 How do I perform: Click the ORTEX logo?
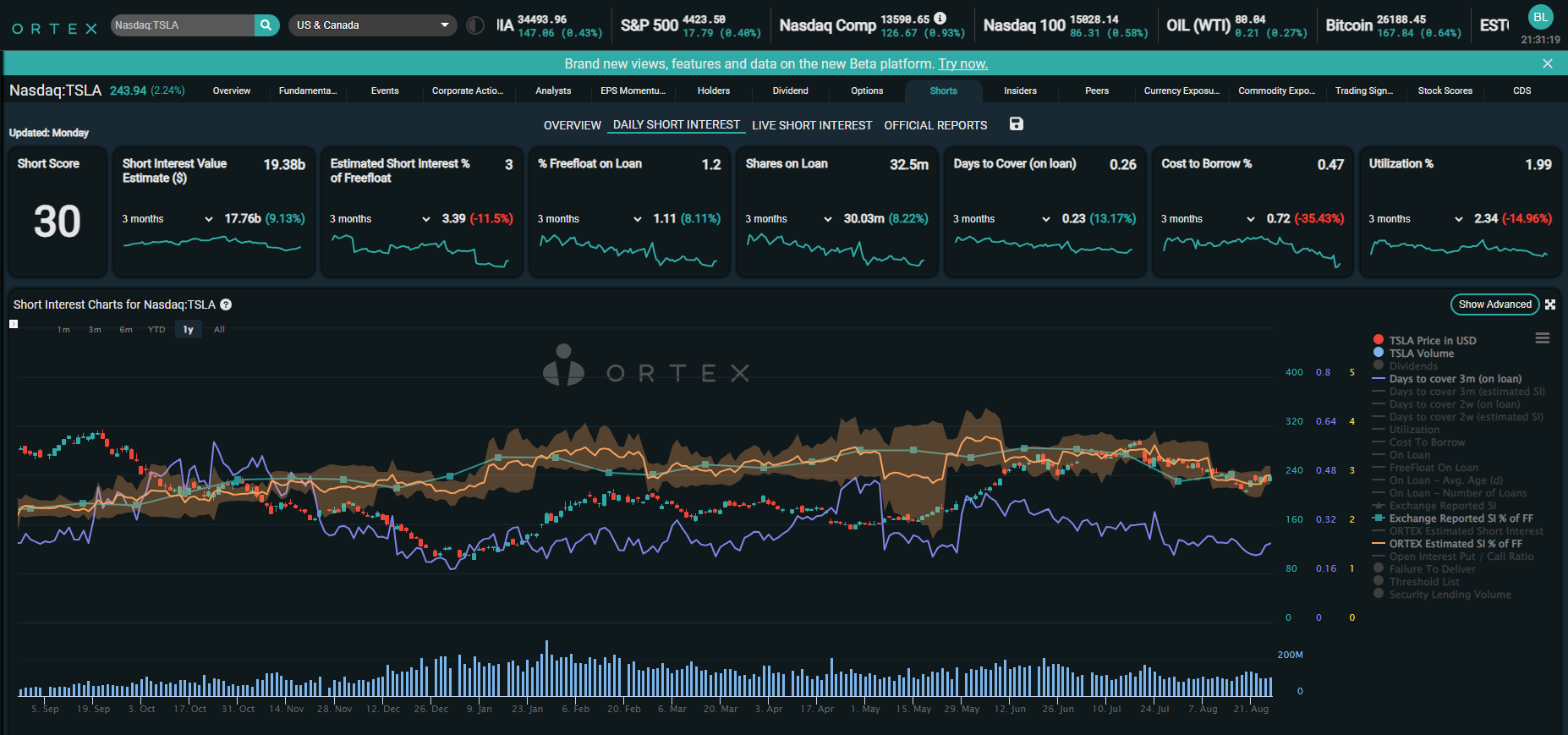pos(54,29)
